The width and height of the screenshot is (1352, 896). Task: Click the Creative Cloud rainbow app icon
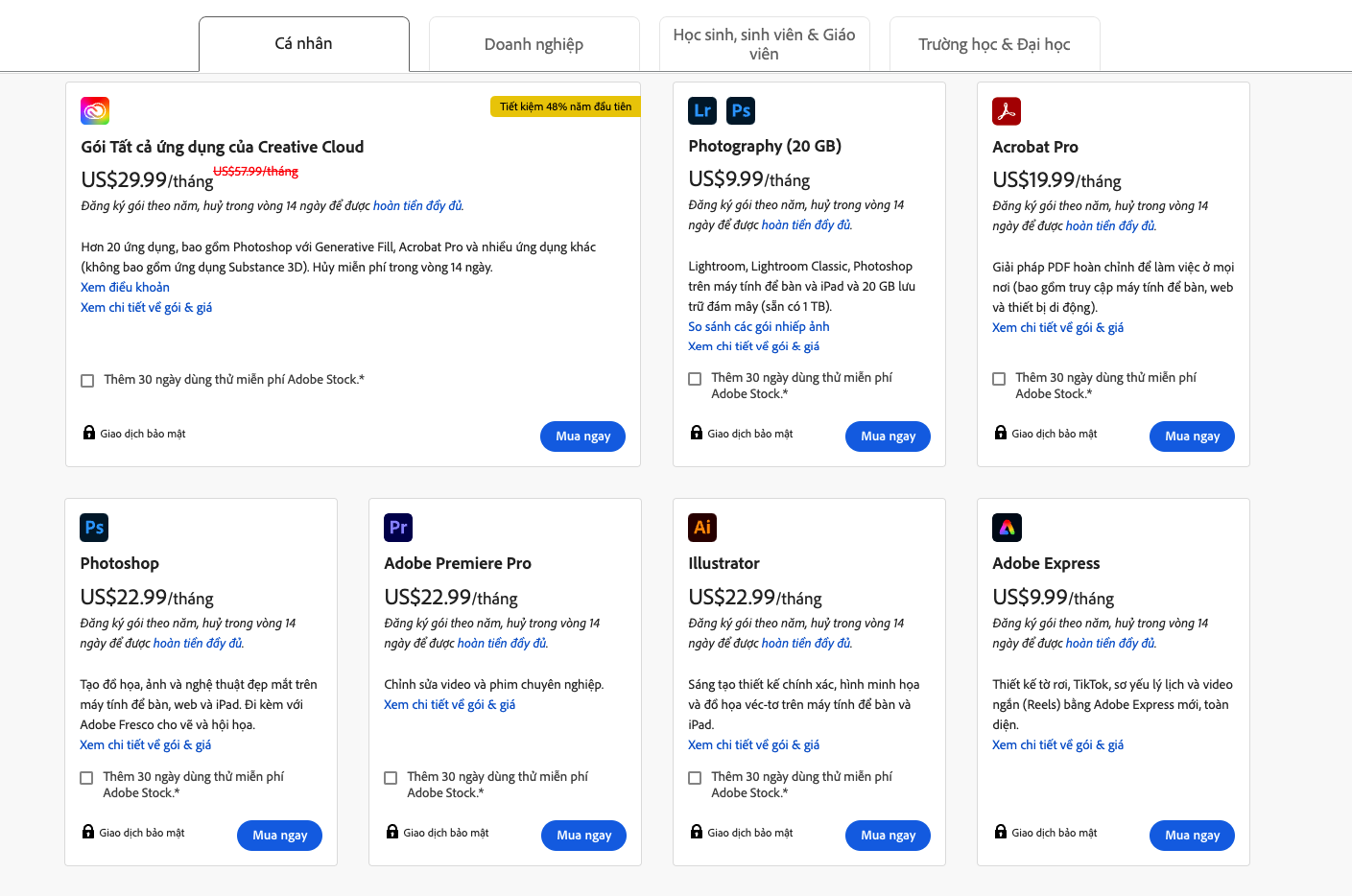(95, 111)
